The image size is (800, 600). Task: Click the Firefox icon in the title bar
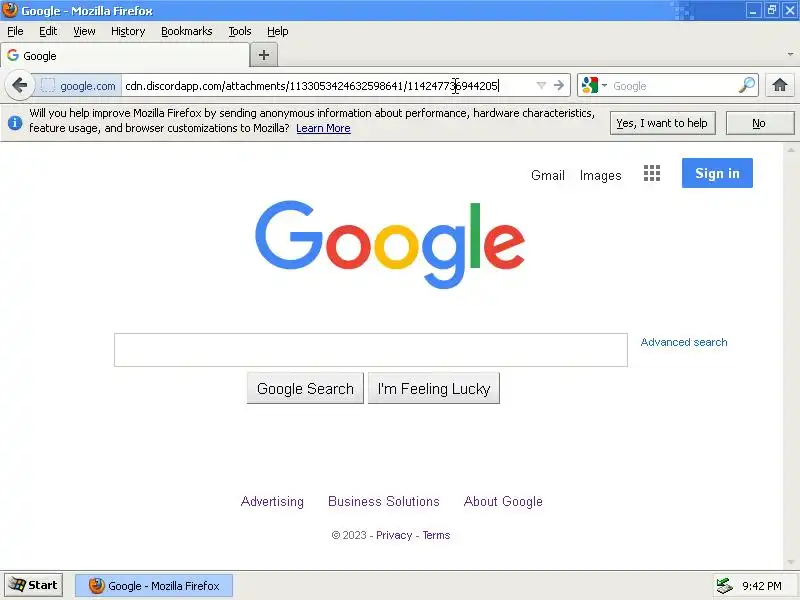pyautogui.click(x=10, y=10)
